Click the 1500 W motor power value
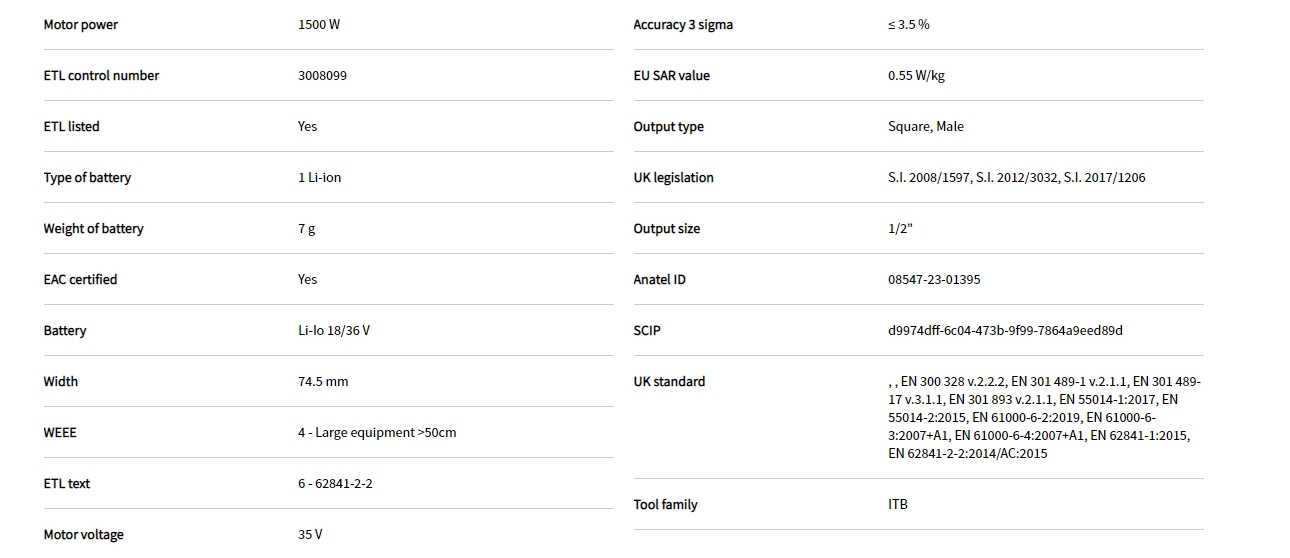Screen dimensions: 1290x558 pyautogui.click(x=319, y=25)
